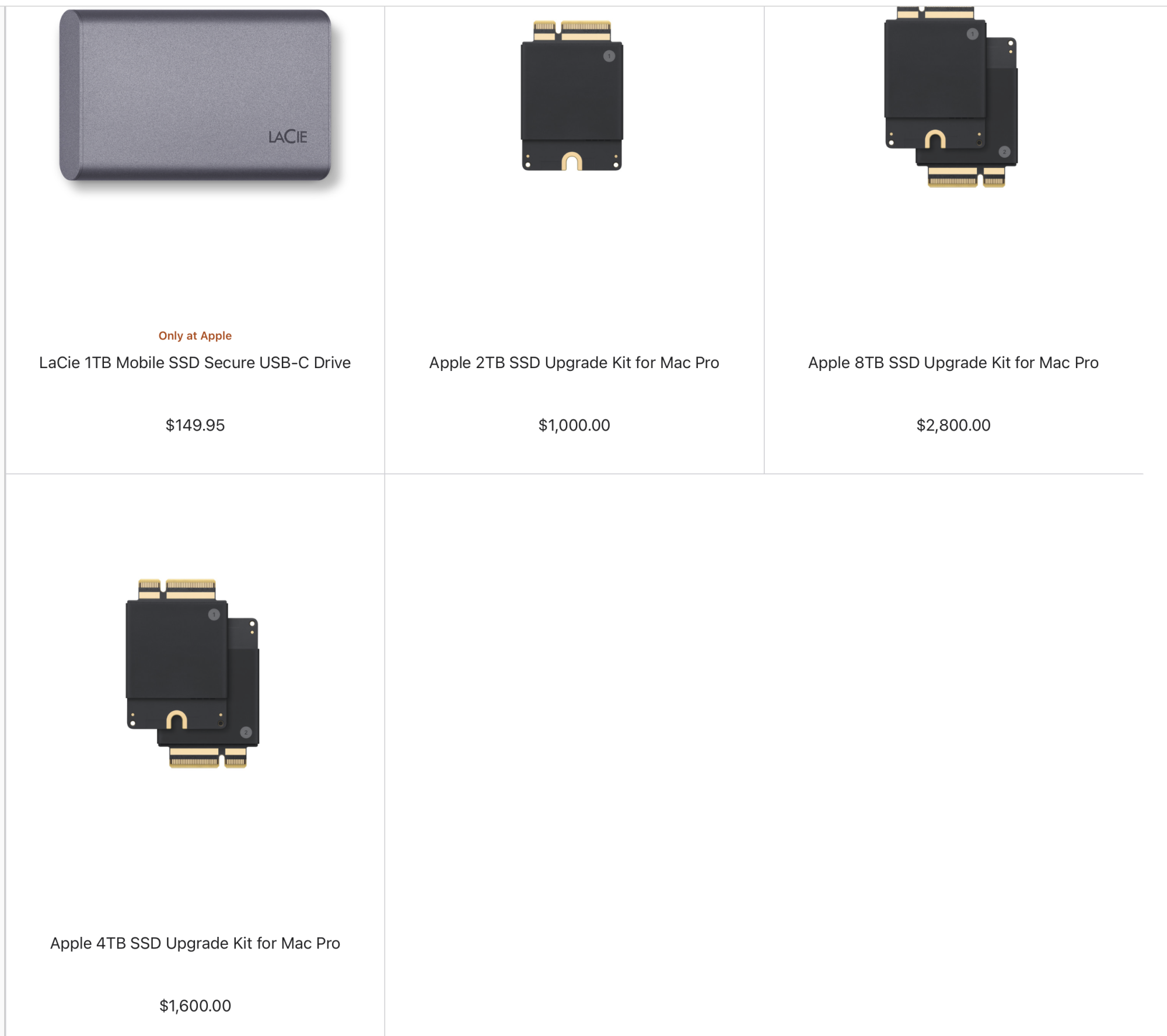The width and height of the screenshot is (1167, 1036).
Task: Click gold connector atop the 2TB module
Action: click(572, 31)
